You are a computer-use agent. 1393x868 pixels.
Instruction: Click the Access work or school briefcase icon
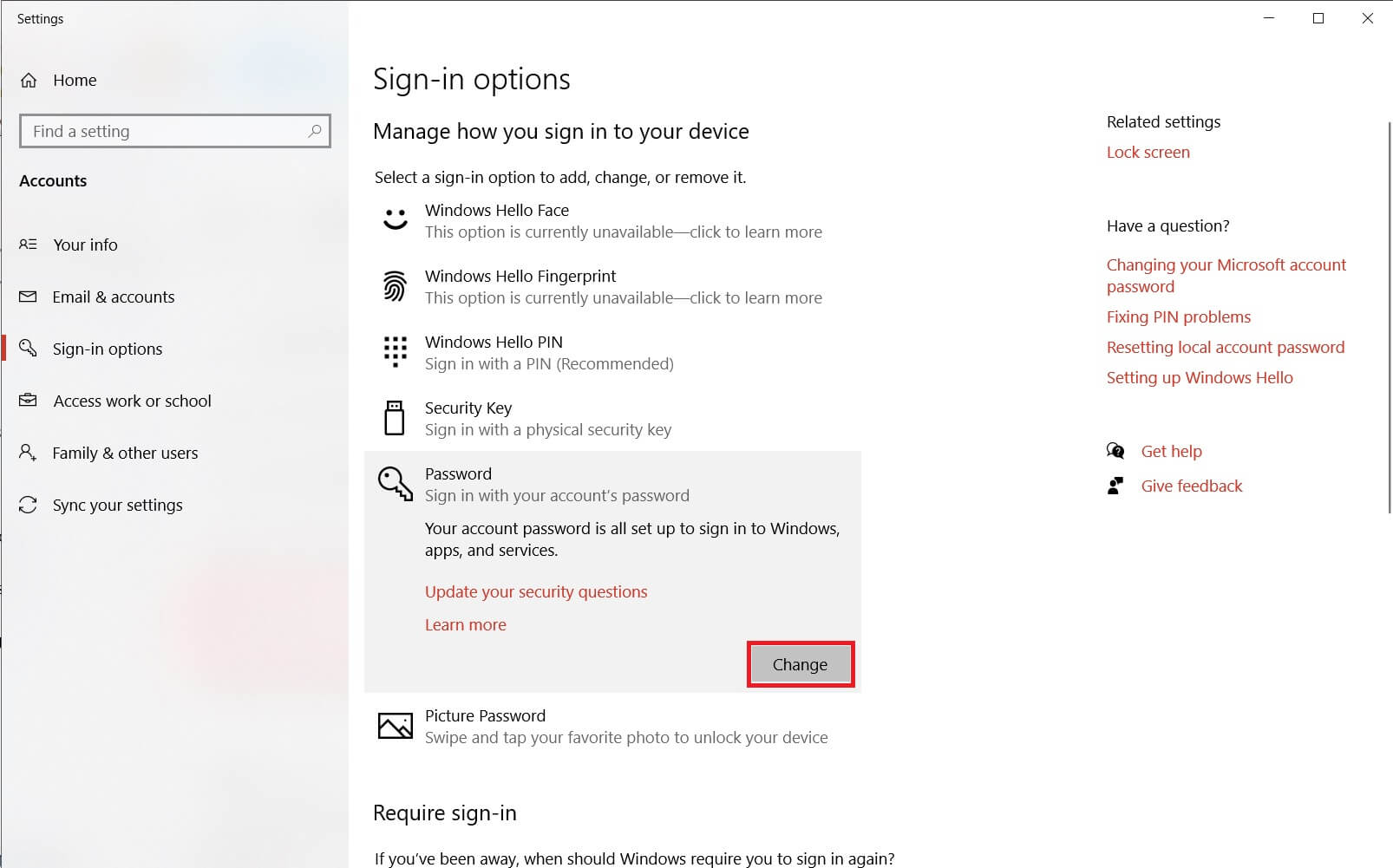[28, 400]
